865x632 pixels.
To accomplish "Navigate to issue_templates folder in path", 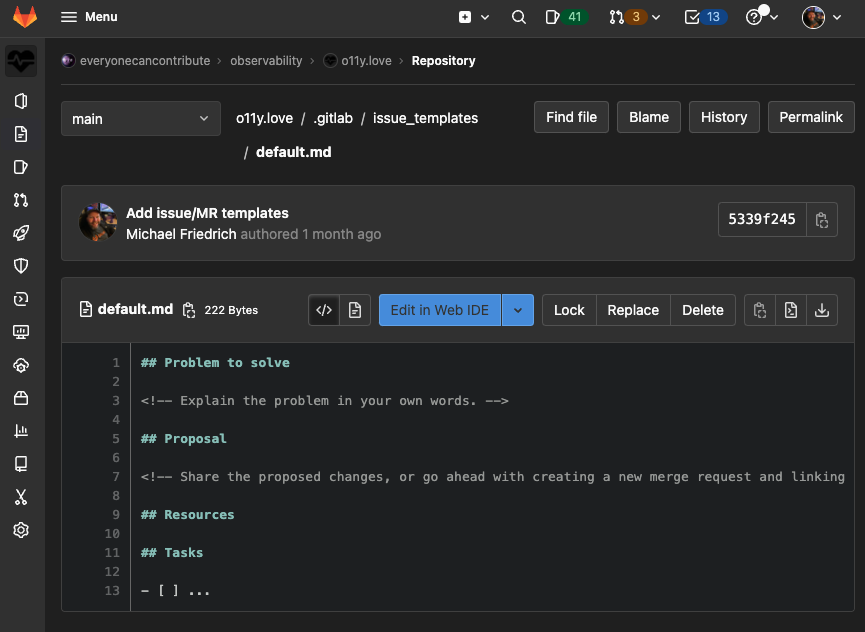I will 425,118.
